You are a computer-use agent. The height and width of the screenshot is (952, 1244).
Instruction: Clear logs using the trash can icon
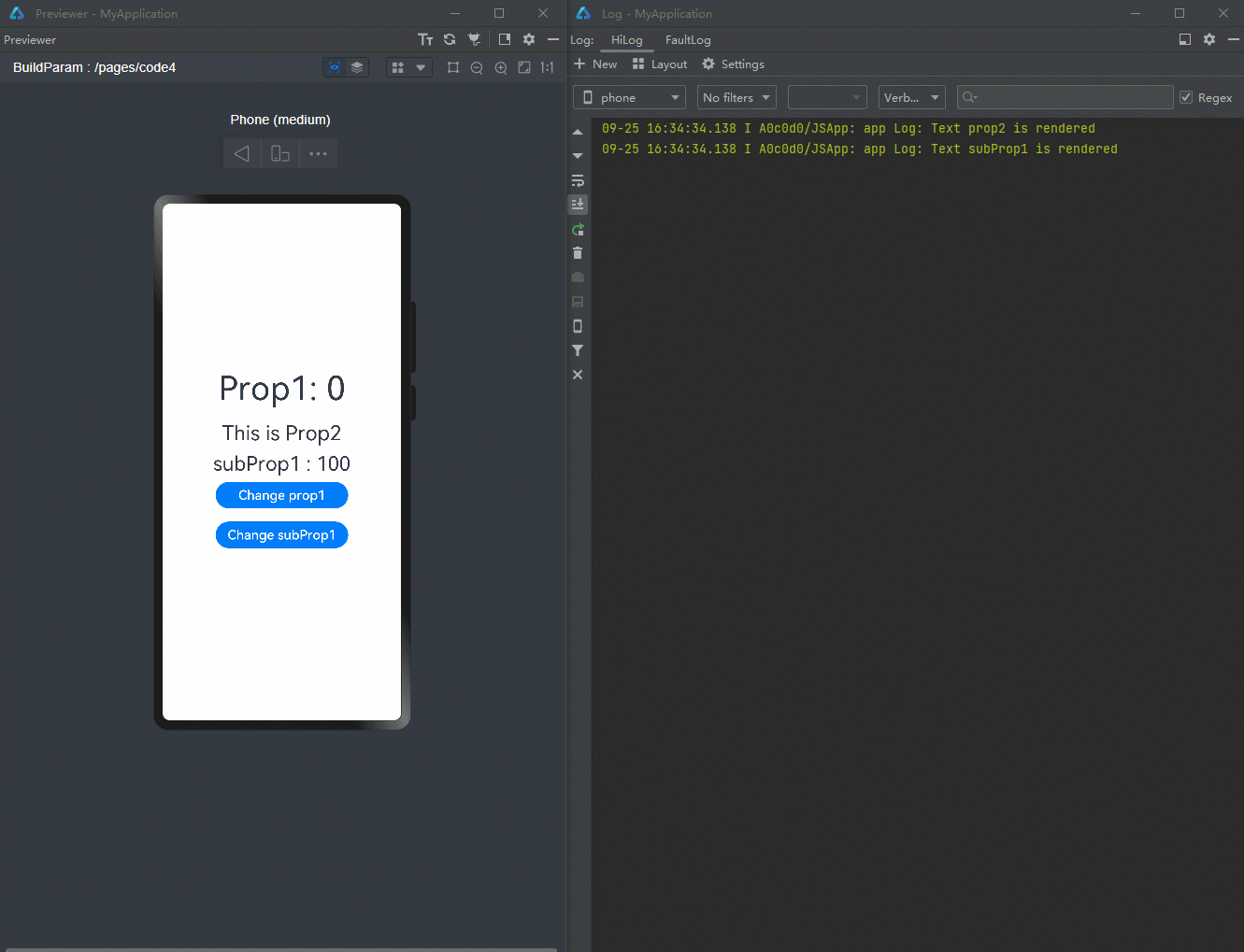[578, 253]
